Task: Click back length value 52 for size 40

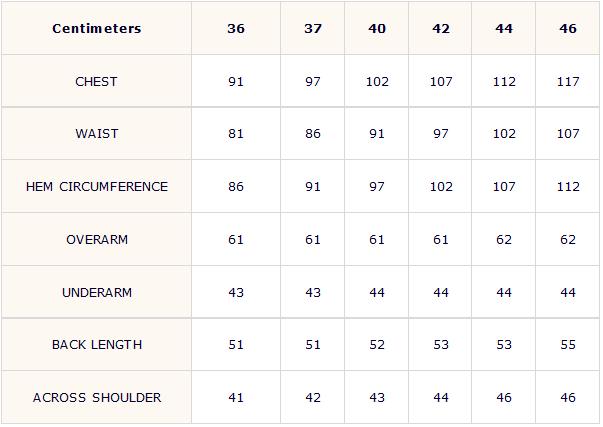Action: pyautogui.click(x=377, y=345)
